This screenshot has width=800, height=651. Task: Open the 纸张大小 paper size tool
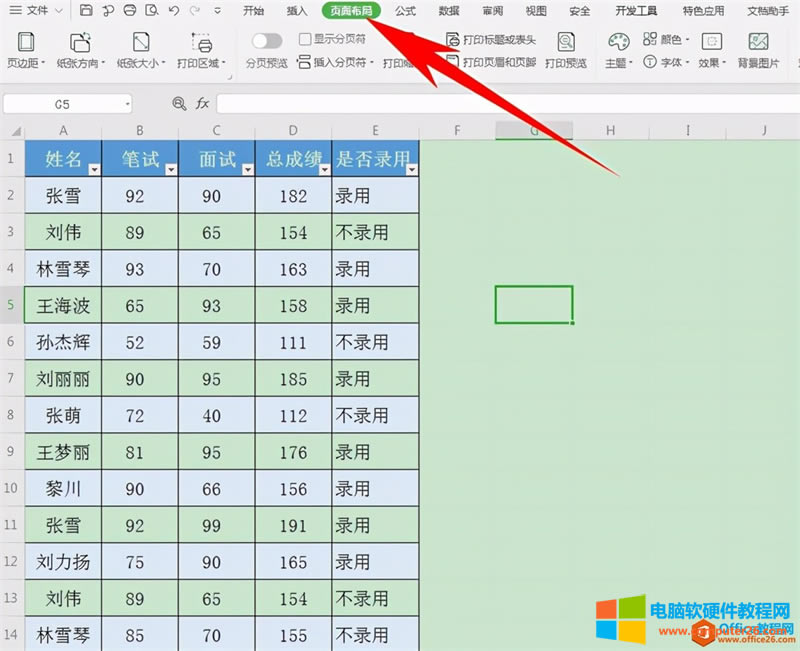click(x=141, y=44)
